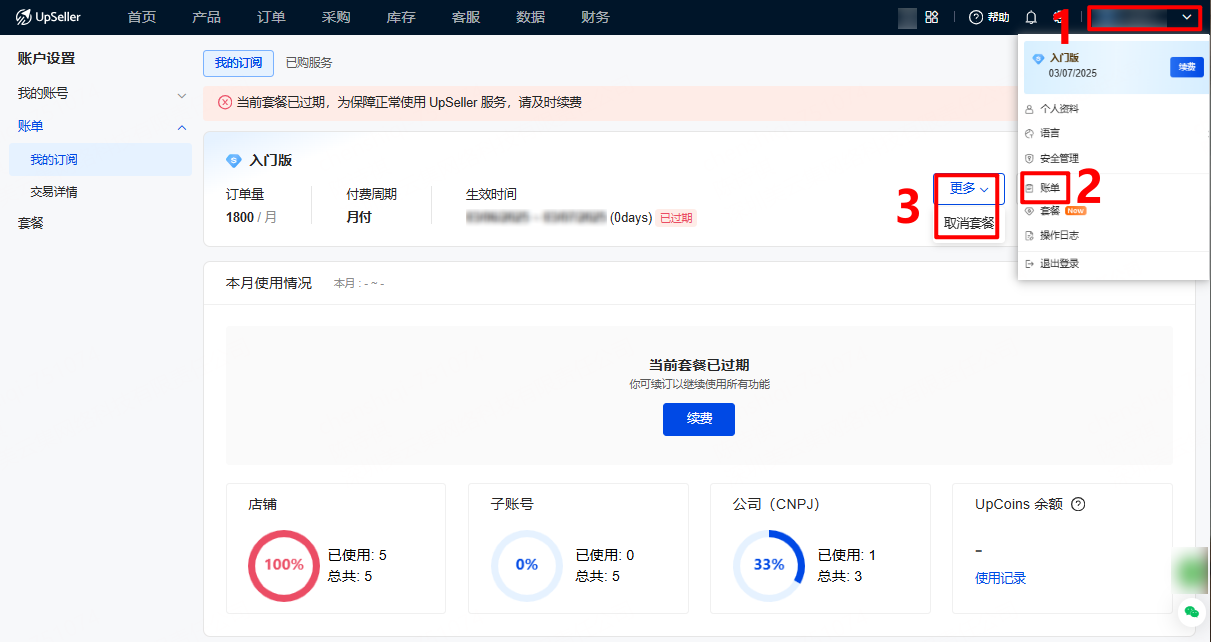Click the 1800 / 月 order quota
This screenshot has height=642, width=1211.
click(x=251, y=217)
